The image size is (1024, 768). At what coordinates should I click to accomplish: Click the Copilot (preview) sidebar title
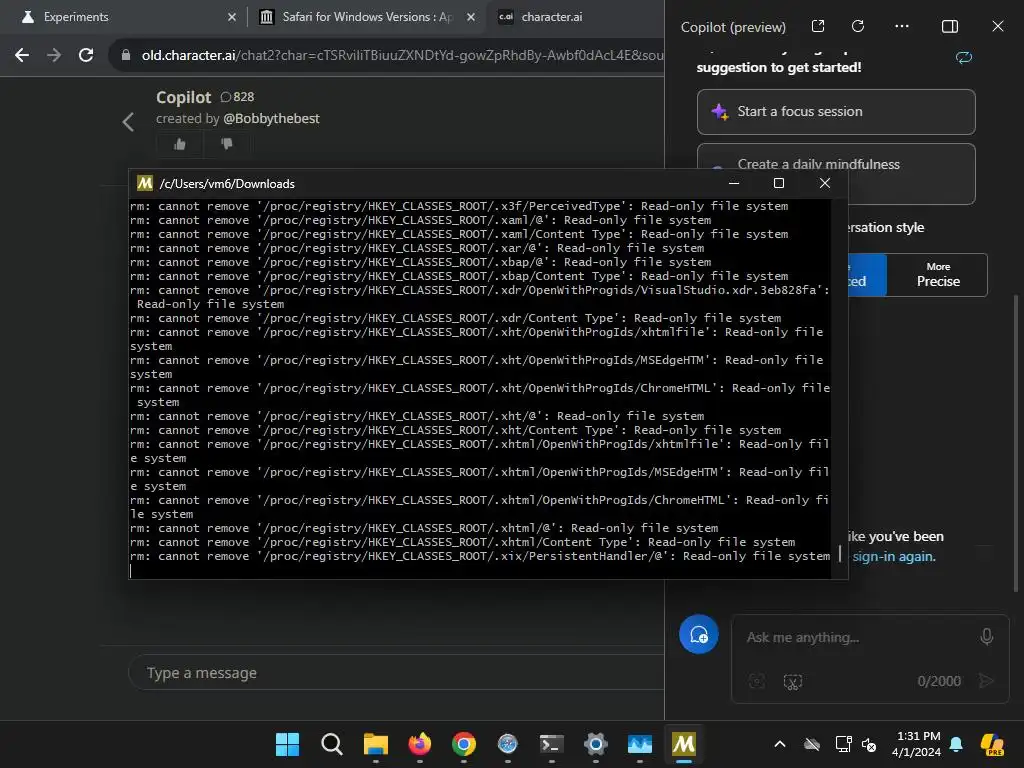[x=733, y=27]
